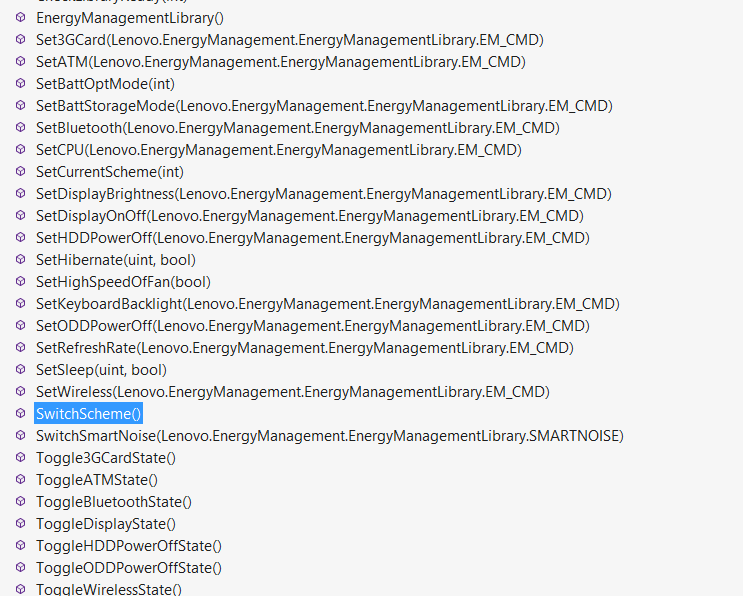
Task: Click the method icon beside ToggleHDDPowerOffState()
Action: tap(20, 546)
